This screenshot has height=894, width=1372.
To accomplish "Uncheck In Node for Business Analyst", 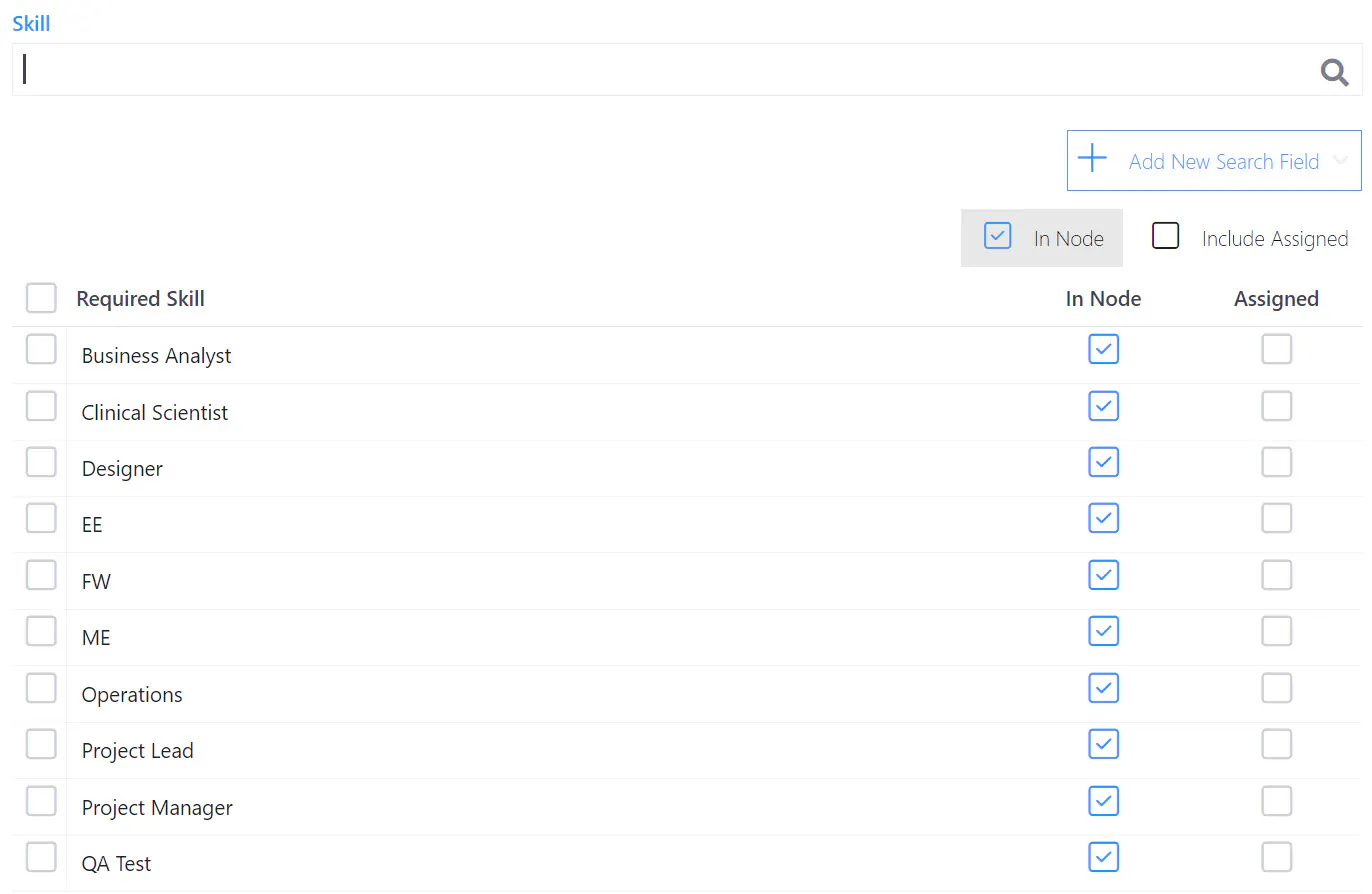I will [x=1103, y=349].
